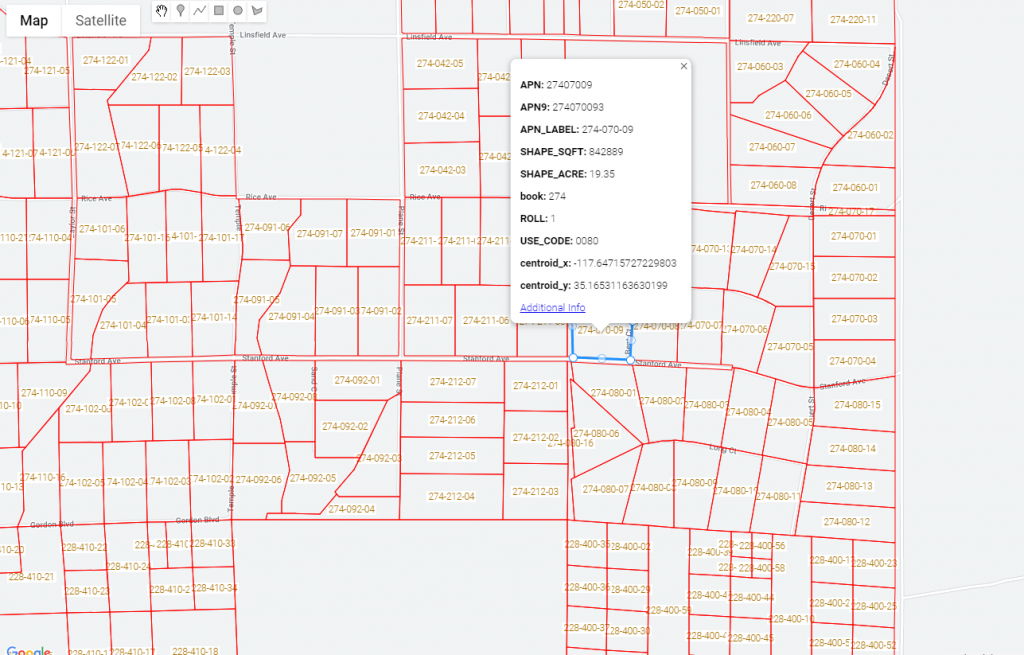The width and height of the screenshot is (1024, 655).
Task: Select parcel 274-212-07
Action: [x=452, y=382]
